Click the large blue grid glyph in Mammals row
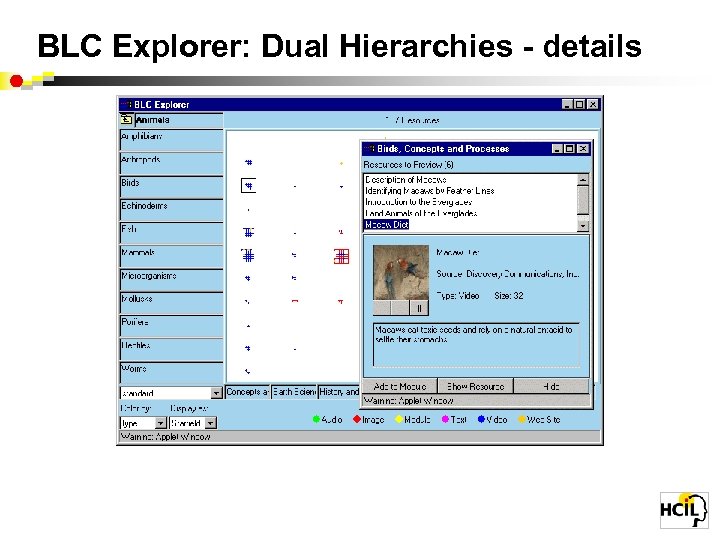The image size is (720, 540). coord(248,255)
